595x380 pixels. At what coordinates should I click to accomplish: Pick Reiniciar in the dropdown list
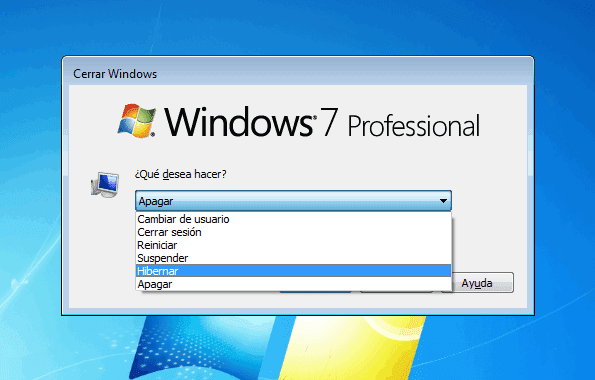[x=293, y=245]
